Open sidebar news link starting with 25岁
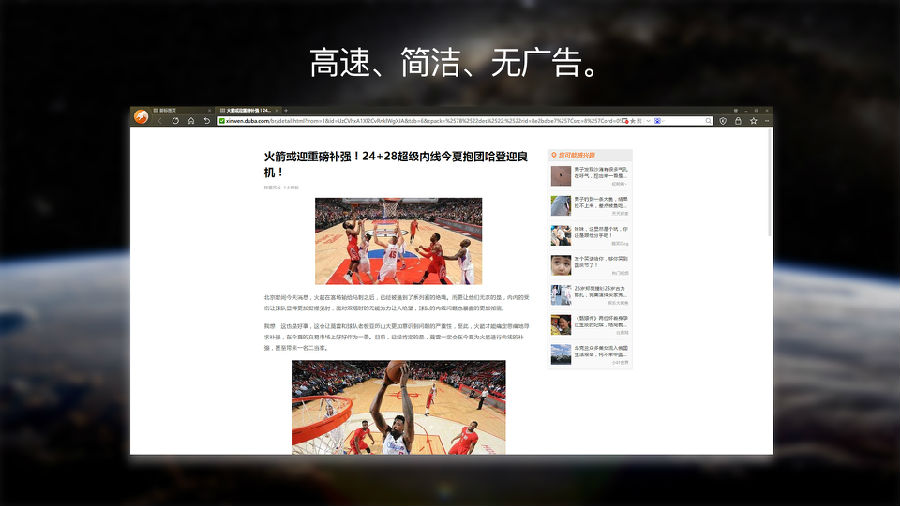 (x=600, y=292)
